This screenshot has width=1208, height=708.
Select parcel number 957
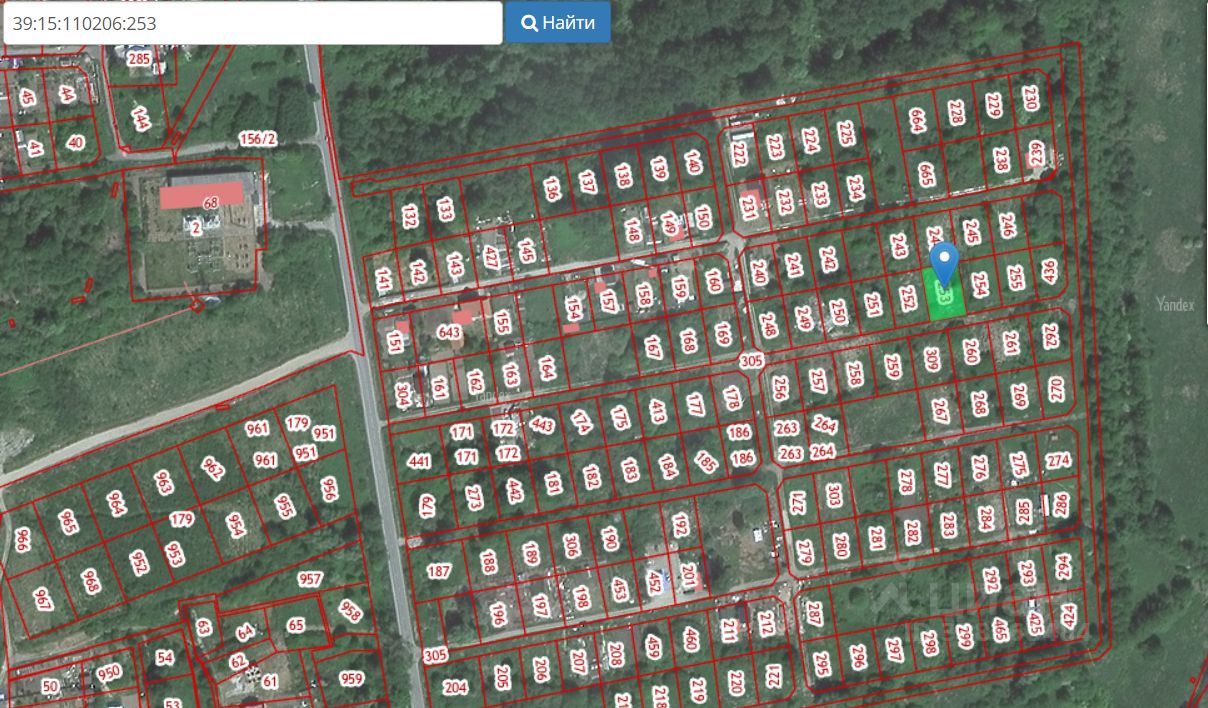310,579
